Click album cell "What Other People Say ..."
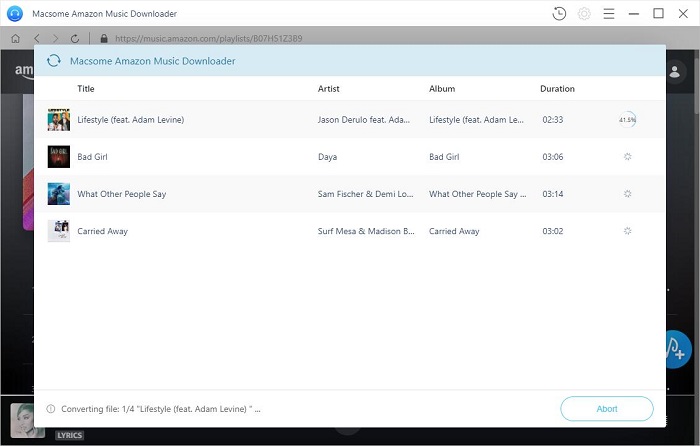The height and width of the screenshot is (446, 700). coord(478,194)
